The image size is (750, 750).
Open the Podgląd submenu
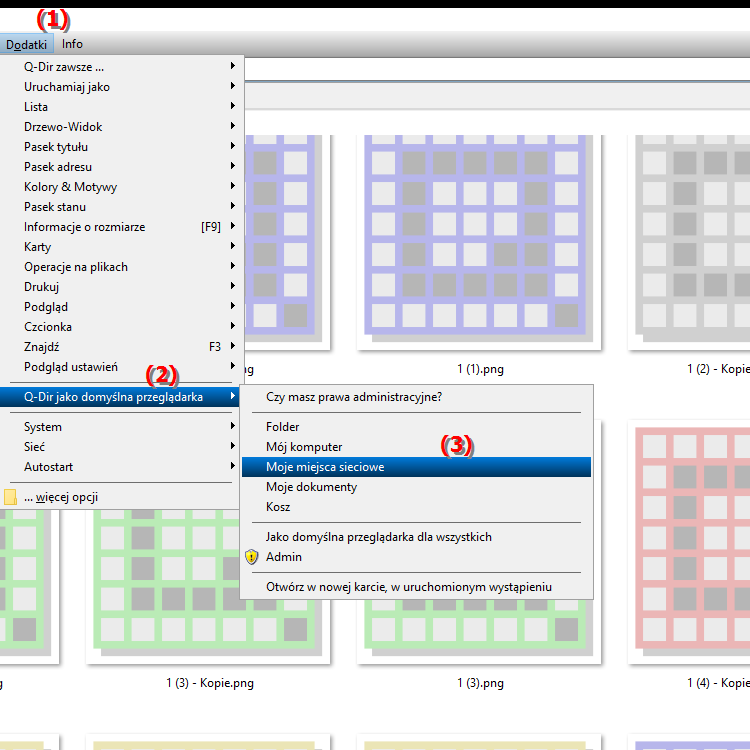pyautogui.click(x=121, y=307)
